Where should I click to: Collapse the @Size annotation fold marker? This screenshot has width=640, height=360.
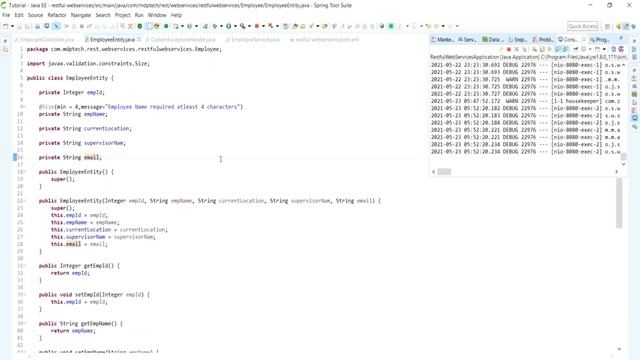coord(24,107)
